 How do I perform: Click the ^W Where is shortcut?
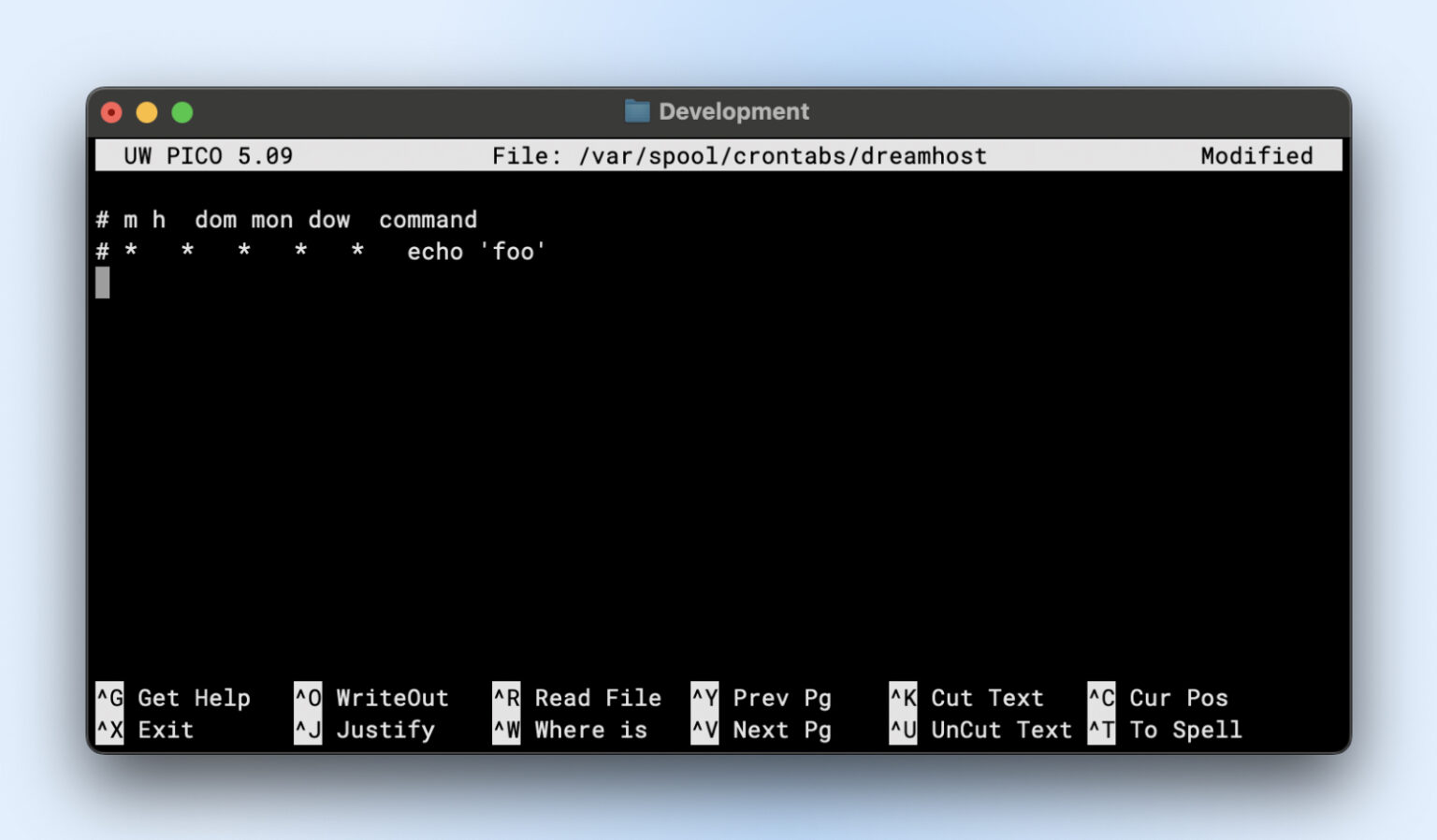[x=571, y=730]
